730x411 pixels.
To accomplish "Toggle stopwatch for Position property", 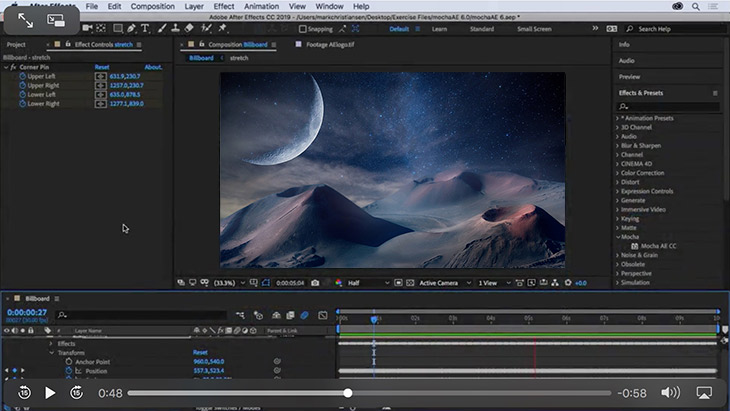I will (69, 371).
